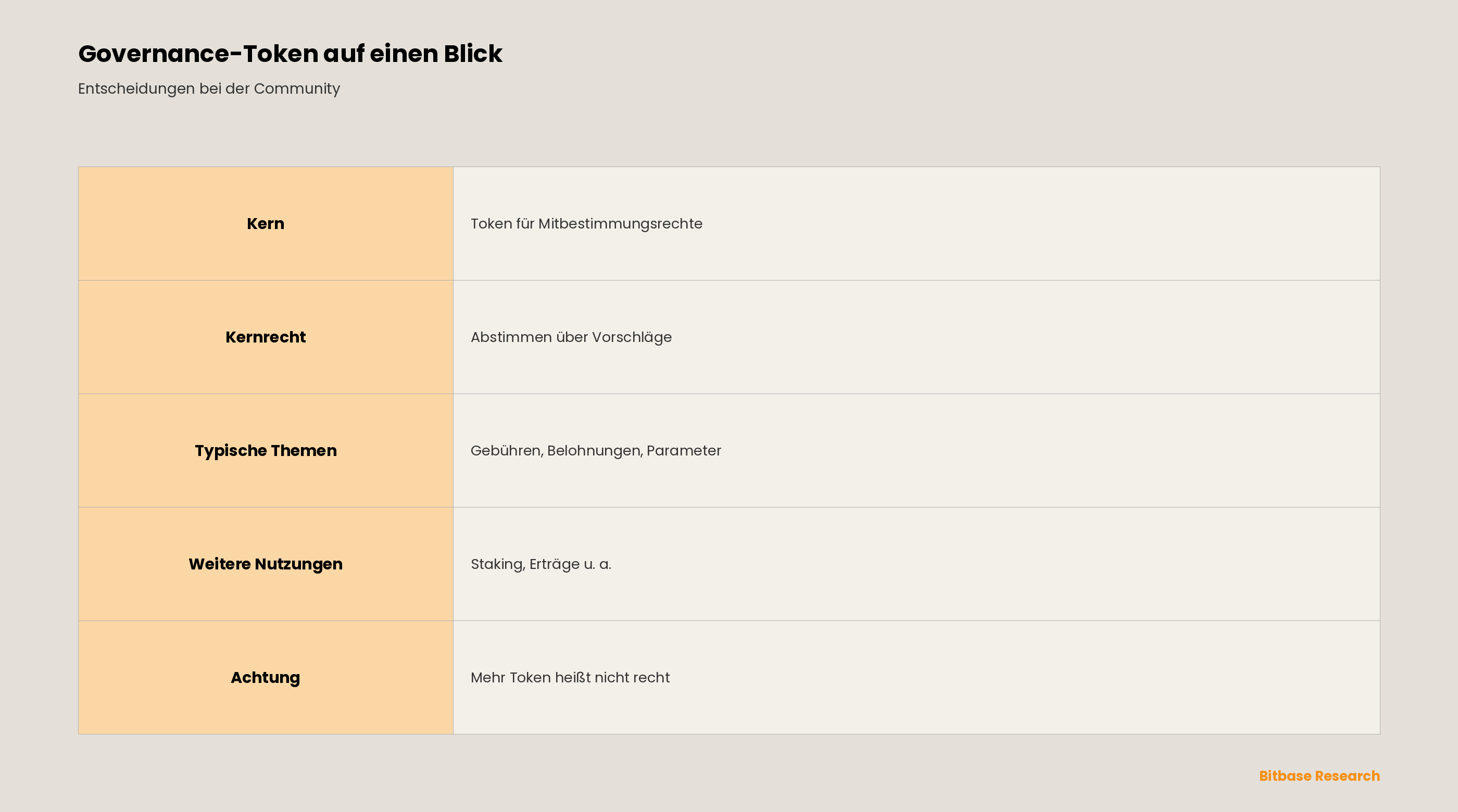Select the 'Kern' row header cell
Screen dimensions: 1458x812
(266, 223)
